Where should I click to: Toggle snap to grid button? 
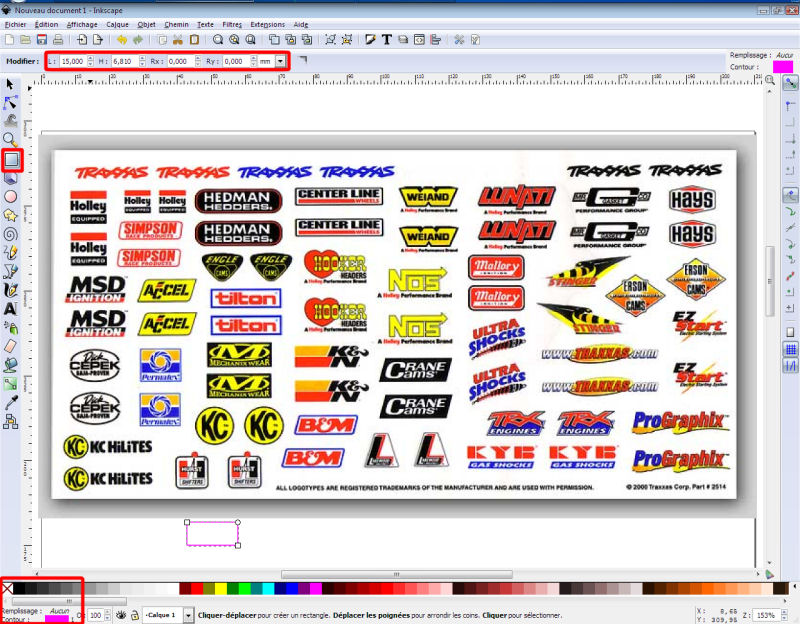click(x=790, y=350)
